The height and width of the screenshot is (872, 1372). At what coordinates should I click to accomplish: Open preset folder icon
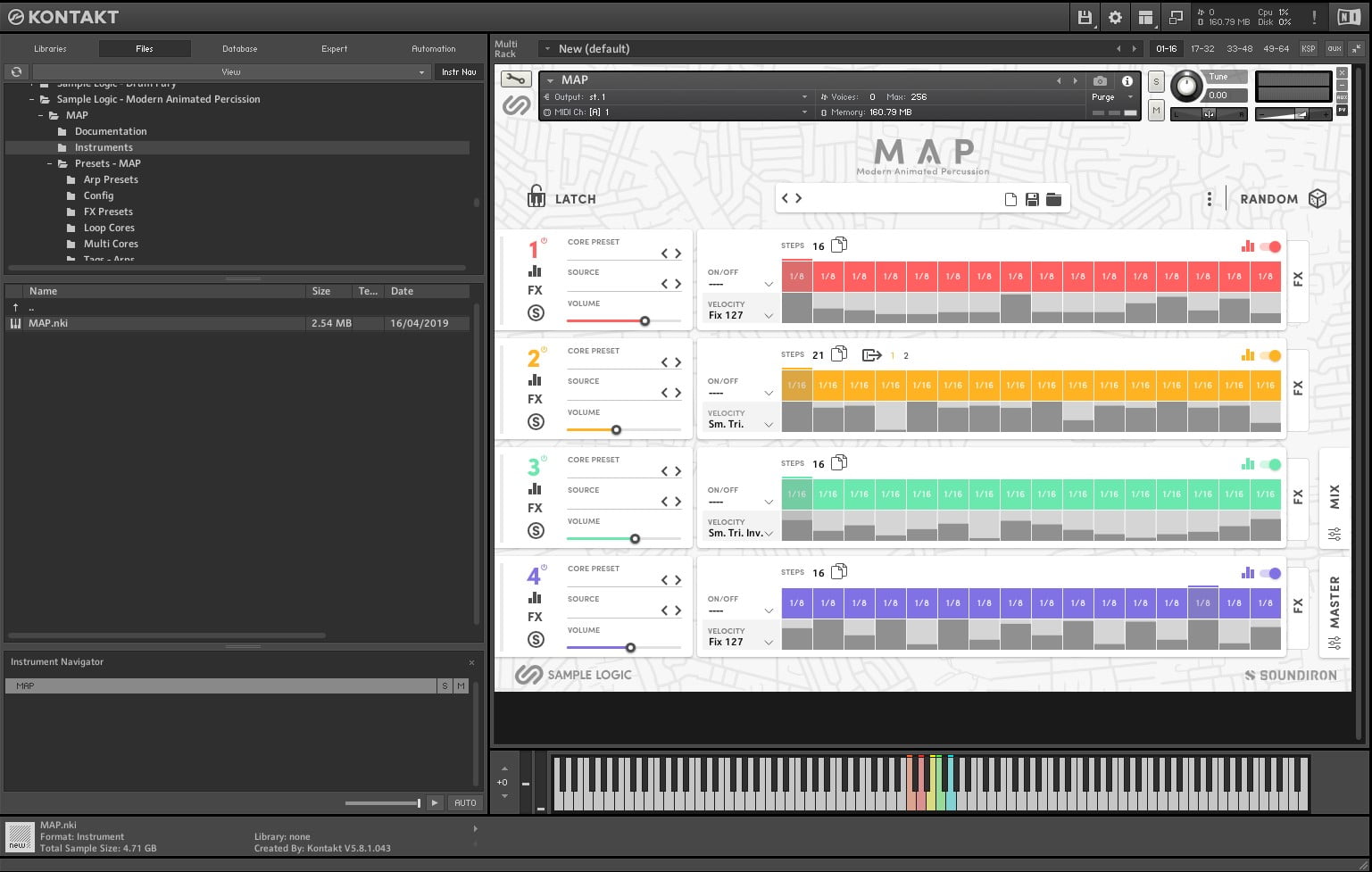click(x=1054, y=199)
